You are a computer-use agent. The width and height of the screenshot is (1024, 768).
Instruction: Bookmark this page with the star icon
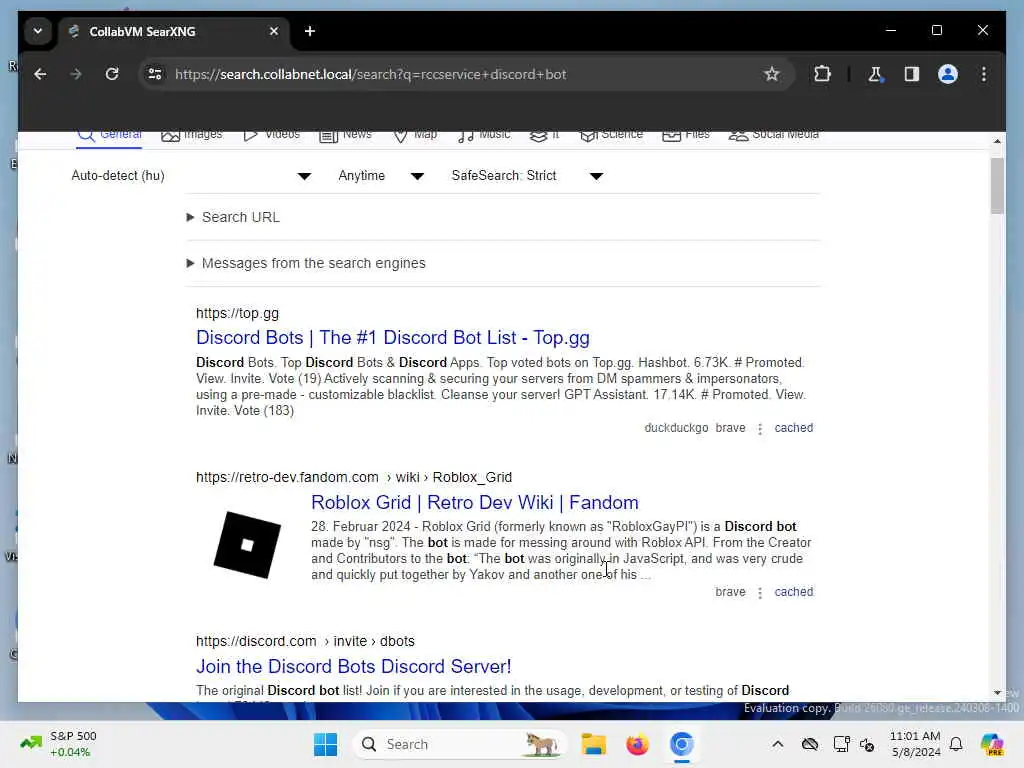click(x=771, y=74)
